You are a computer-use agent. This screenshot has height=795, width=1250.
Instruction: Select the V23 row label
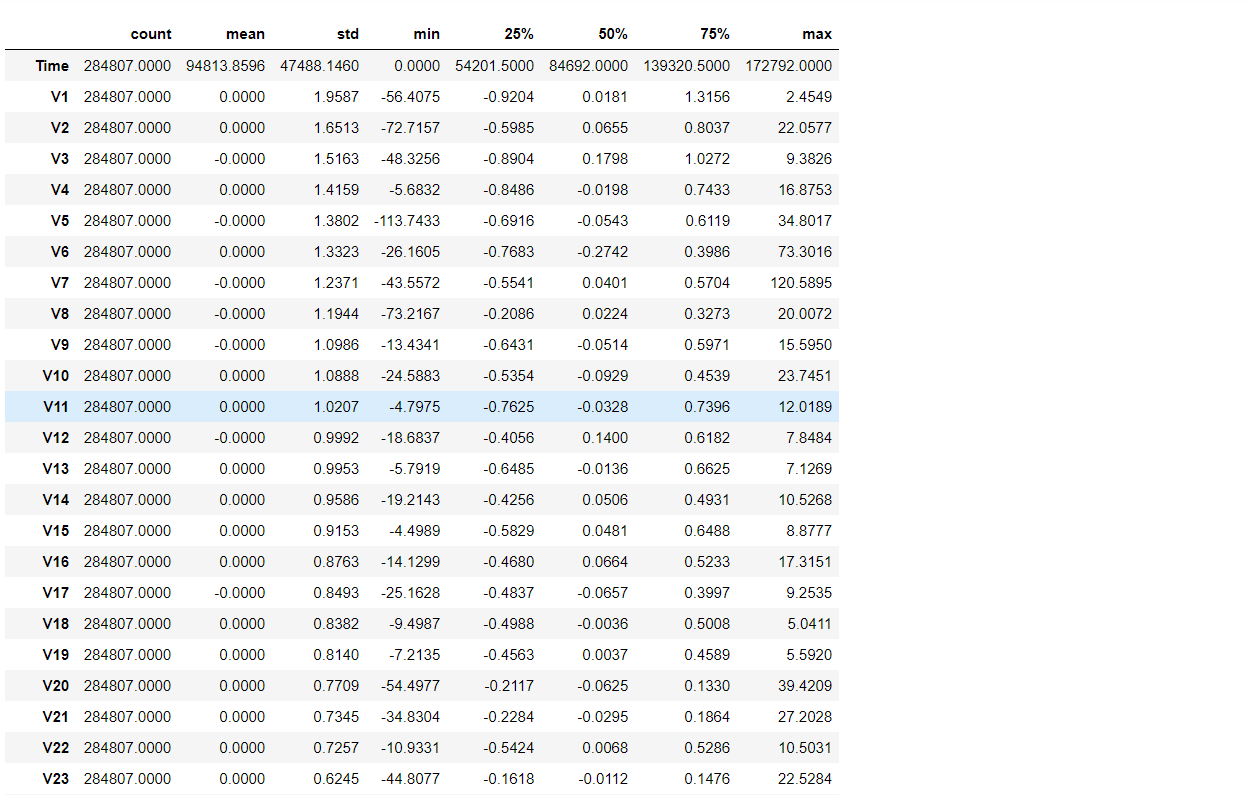(56, 779)
